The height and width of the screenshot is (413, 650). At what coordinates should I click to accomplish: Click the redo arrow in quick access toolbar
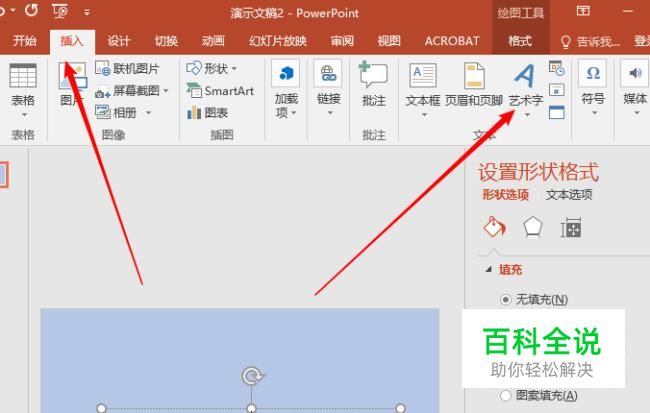tap(32, 10)
